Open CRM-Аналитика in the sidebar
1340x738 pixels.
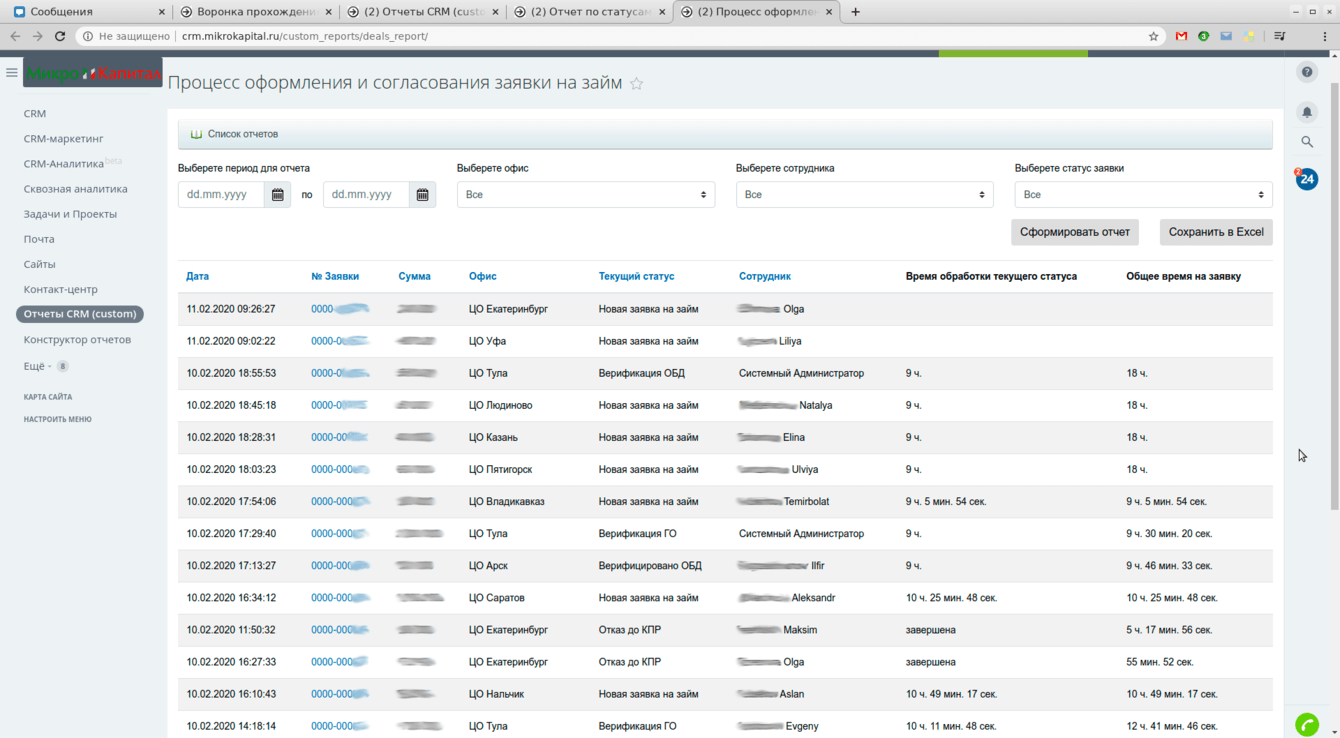pos(64,164)
